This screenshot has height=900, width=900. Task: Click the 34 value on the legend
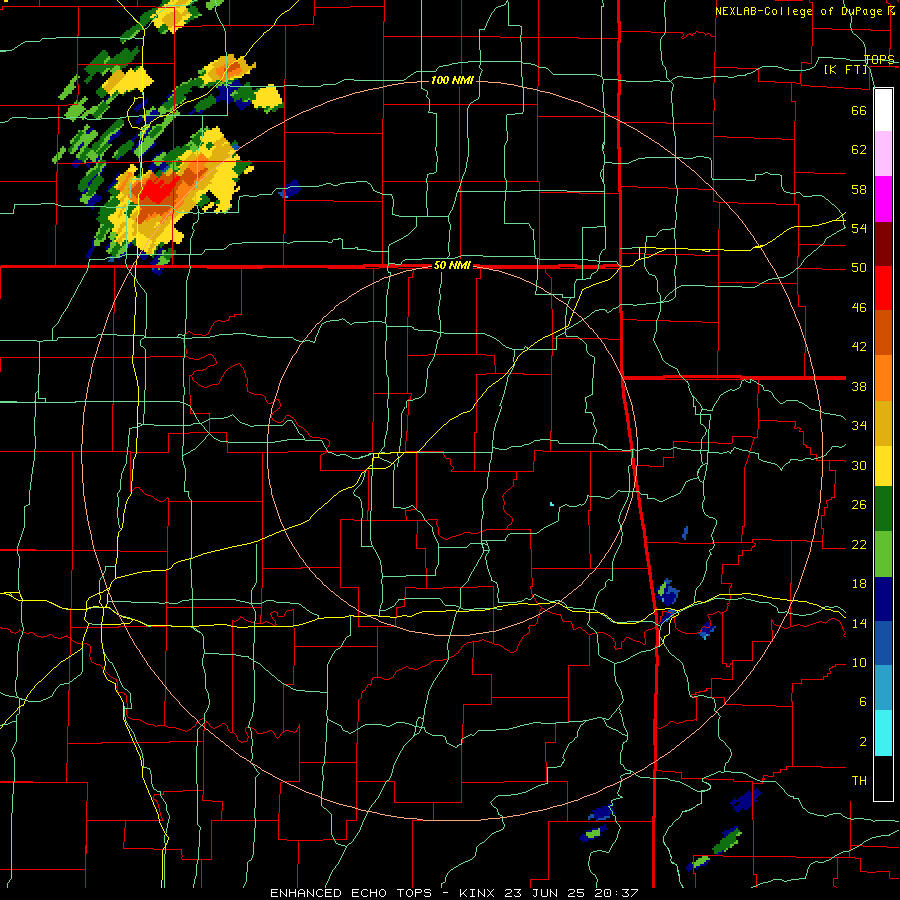tap(859, 426)
